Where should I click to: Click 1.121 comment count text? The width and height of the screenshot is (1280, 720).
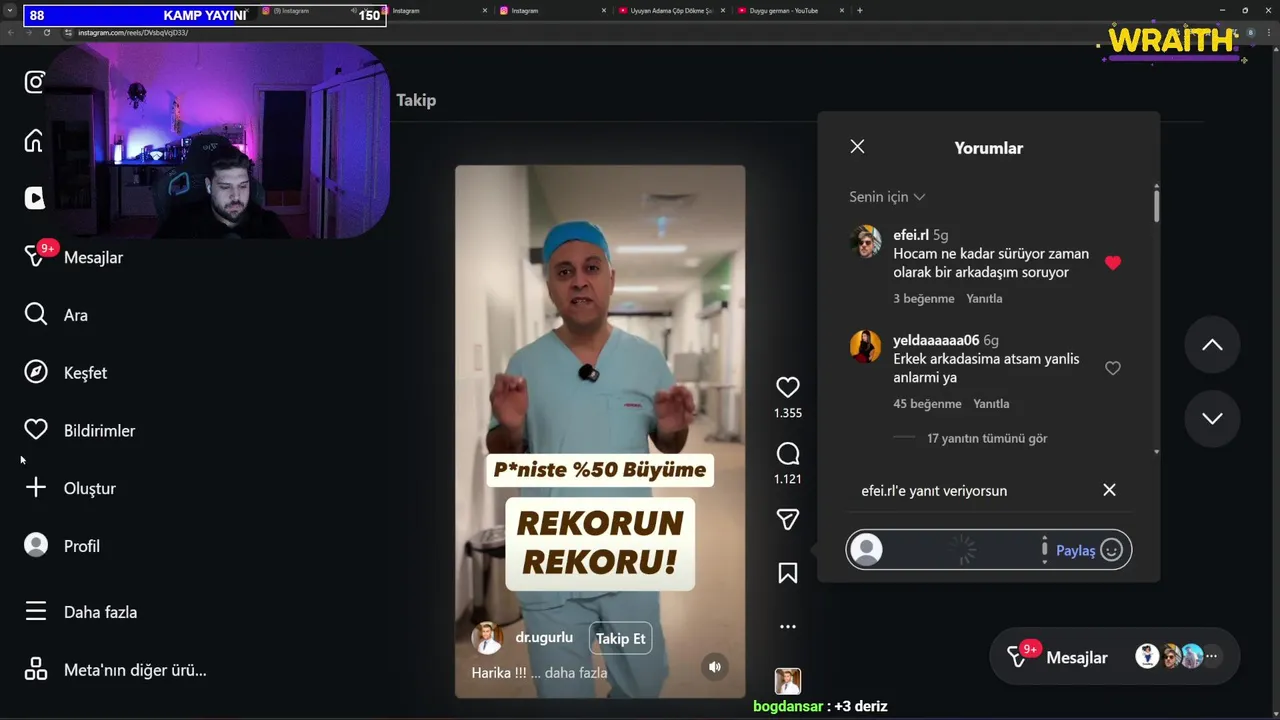788,479
